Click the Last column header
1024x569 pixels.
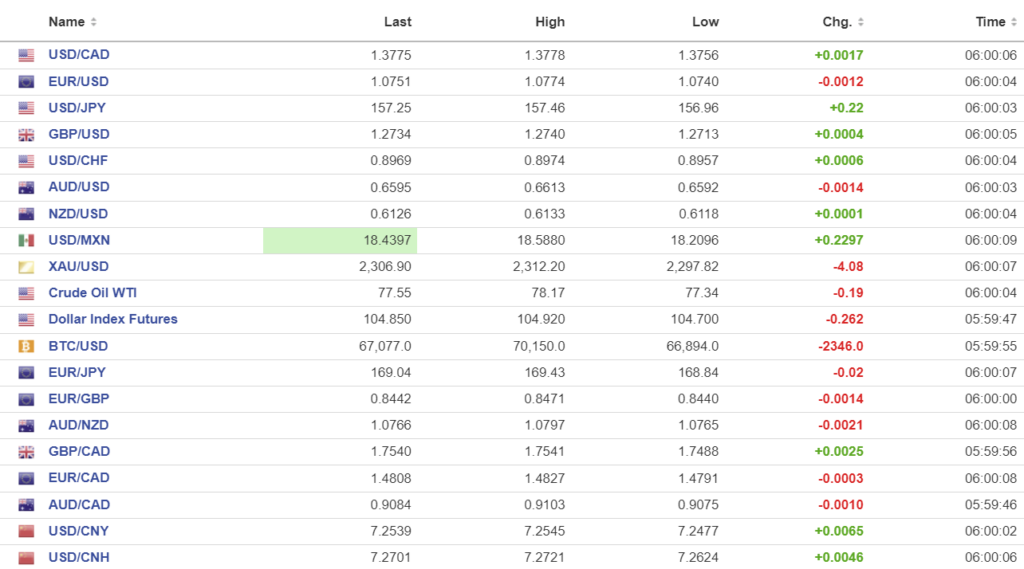pos(397,22)
